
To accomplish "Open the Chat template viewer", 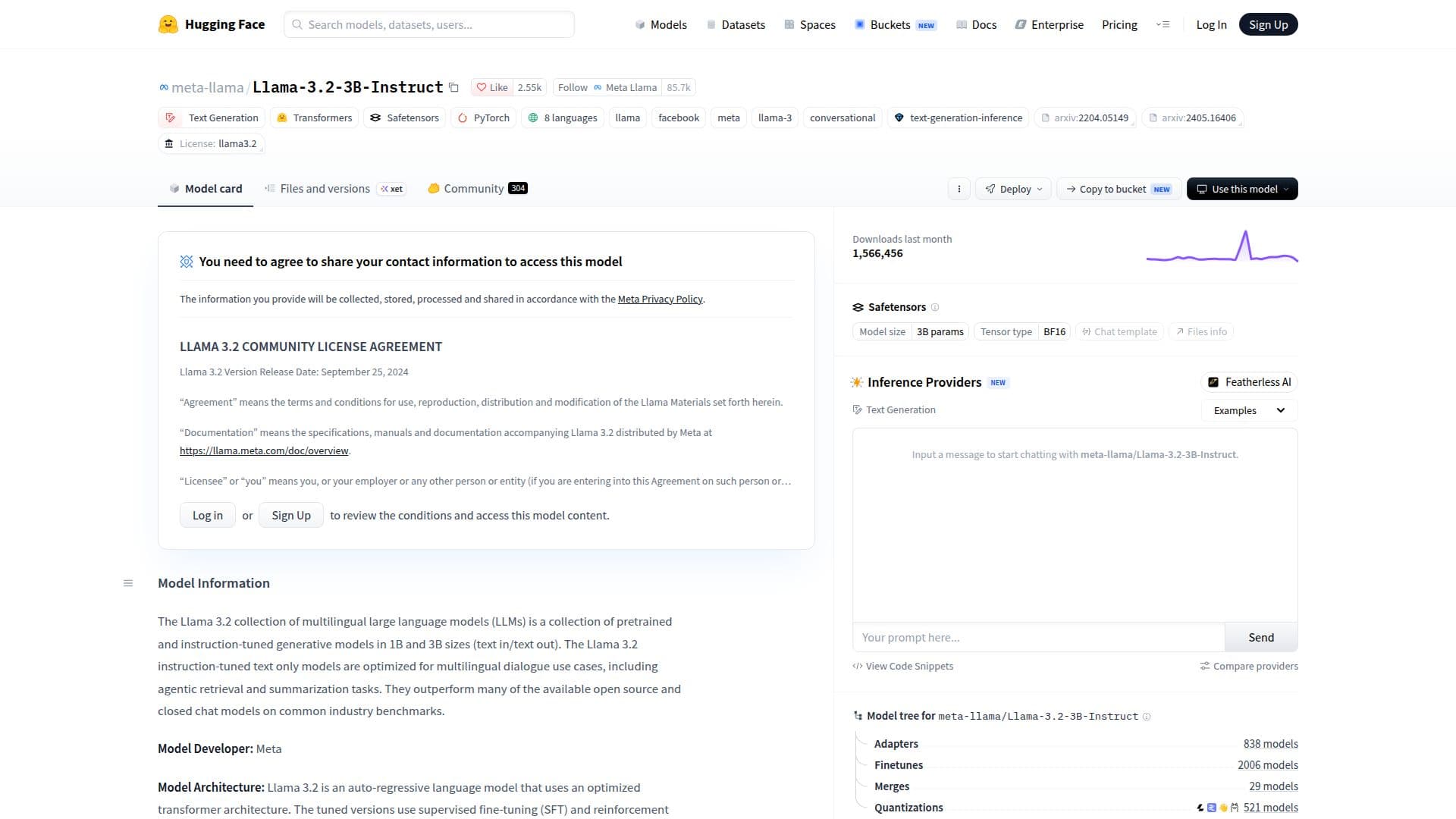I will [x=1119, y=331].
